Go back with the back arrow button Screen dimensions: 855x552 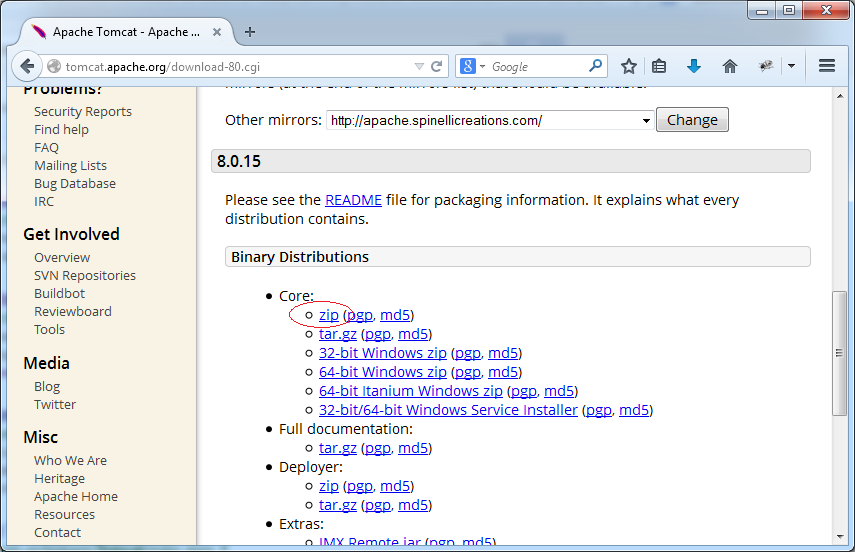click(x=27, y=67)
